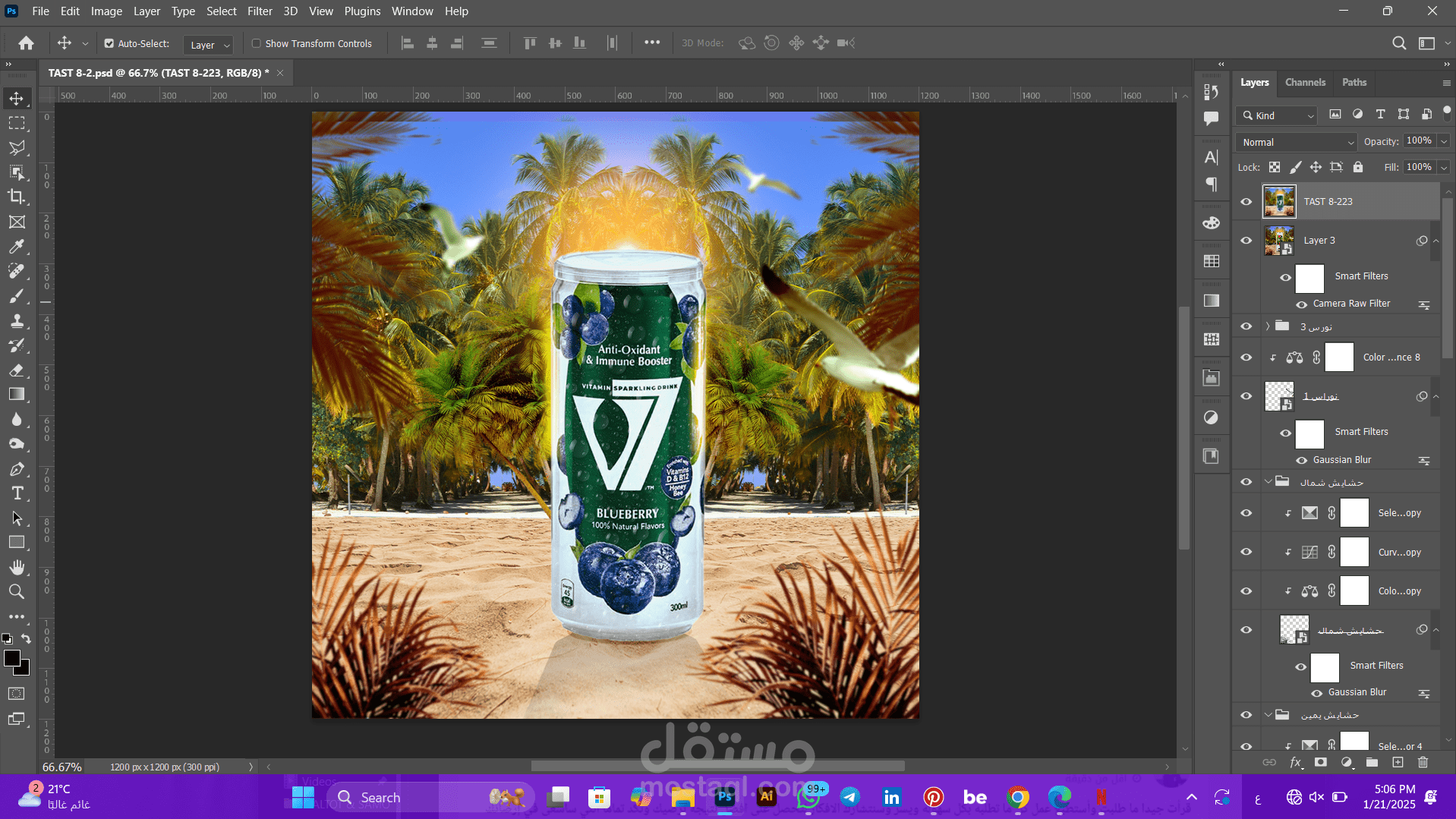This screenshot has height=819, width=1456.
Task: Select the Hand tool
Action: (17, 568)
